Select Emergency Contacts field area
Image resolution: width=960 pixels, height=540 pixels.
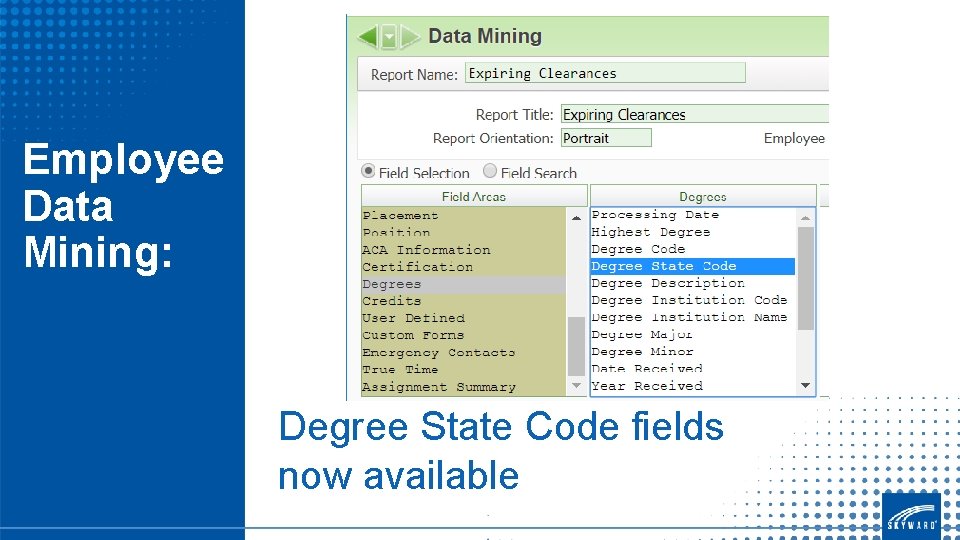coord(463,353)
